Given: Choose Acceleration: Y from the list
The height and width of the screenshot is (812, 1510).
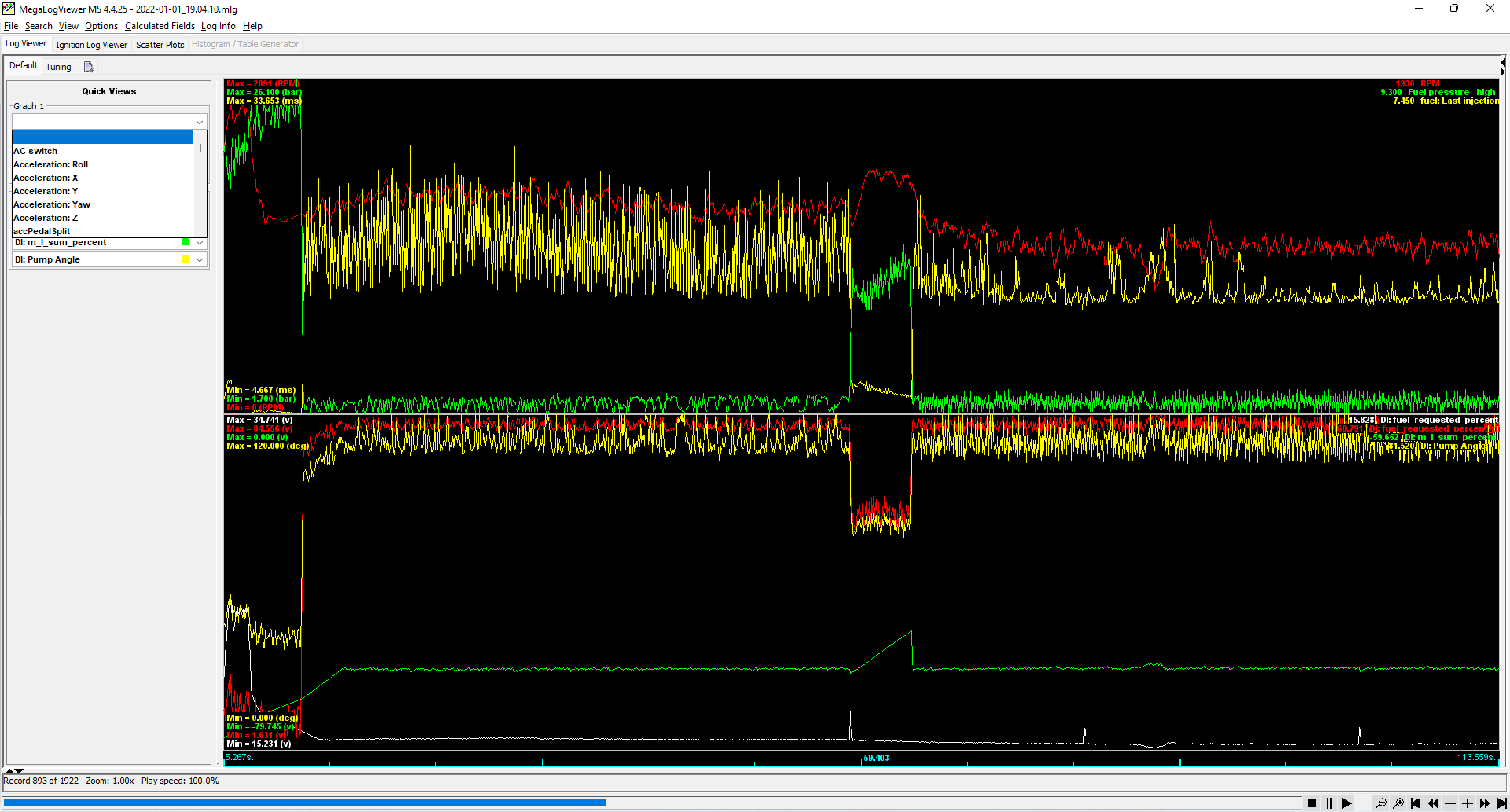Looking at the screenshot, I should [x=102, y=191].
